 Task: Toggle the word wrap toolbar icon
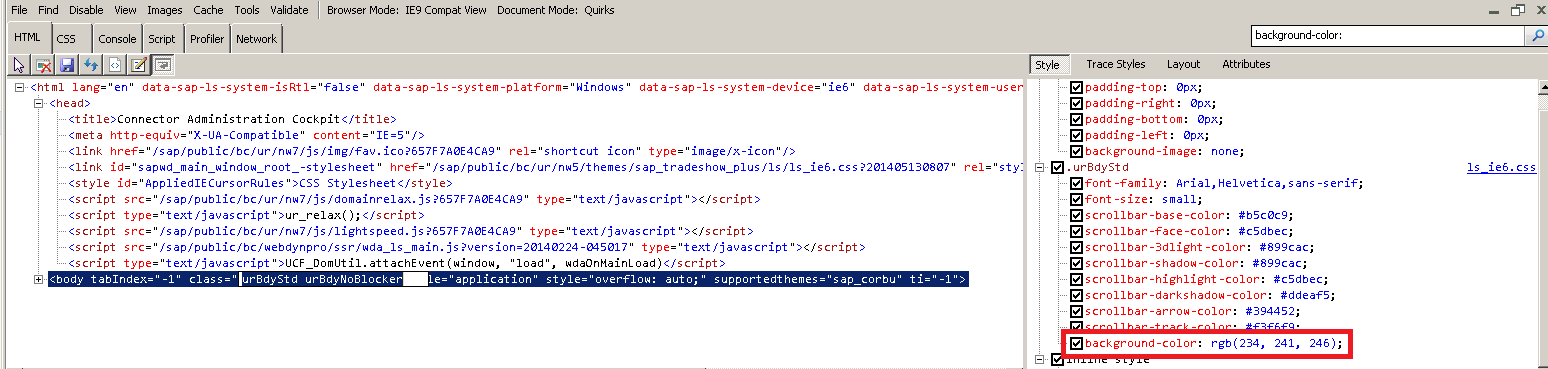pos(162,65)
